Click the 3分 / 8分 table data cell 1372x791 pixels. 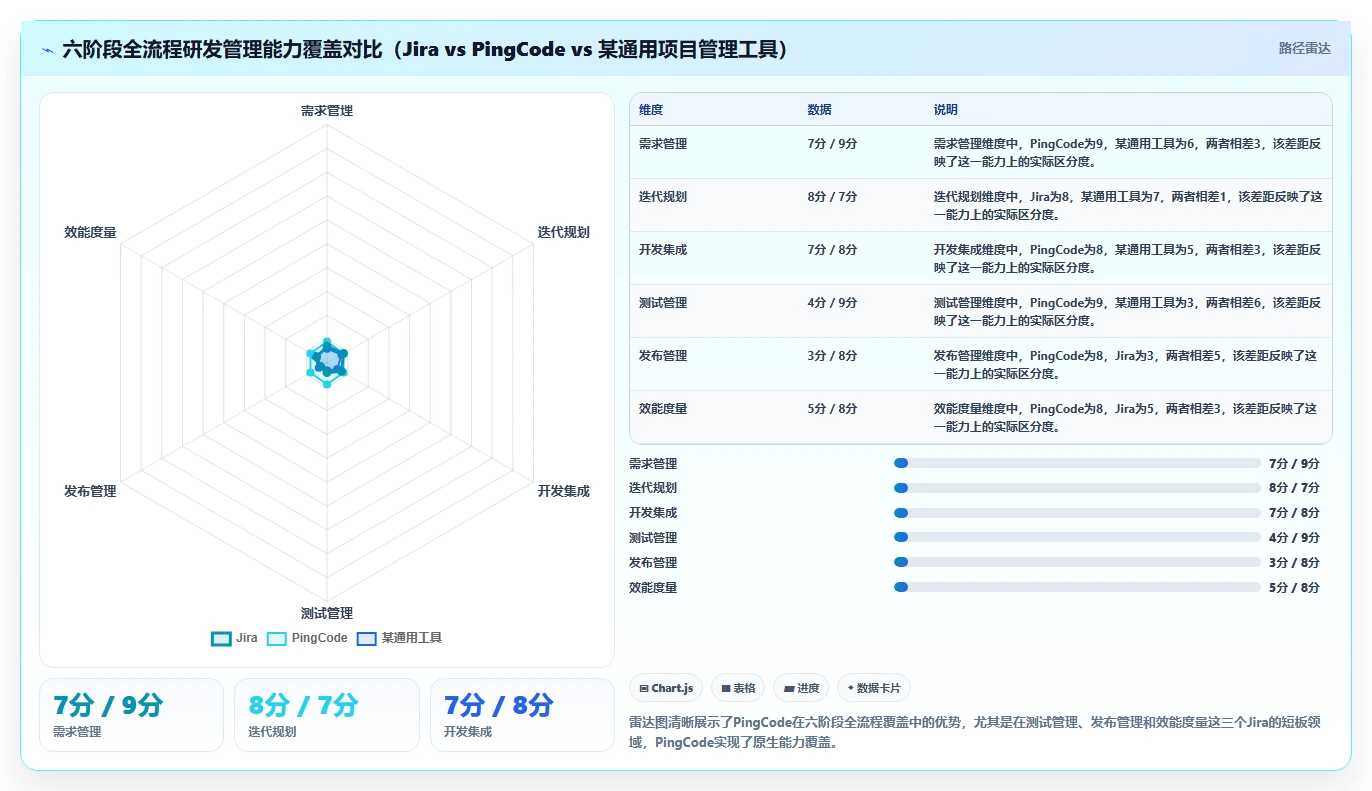(x=832, y=356)
